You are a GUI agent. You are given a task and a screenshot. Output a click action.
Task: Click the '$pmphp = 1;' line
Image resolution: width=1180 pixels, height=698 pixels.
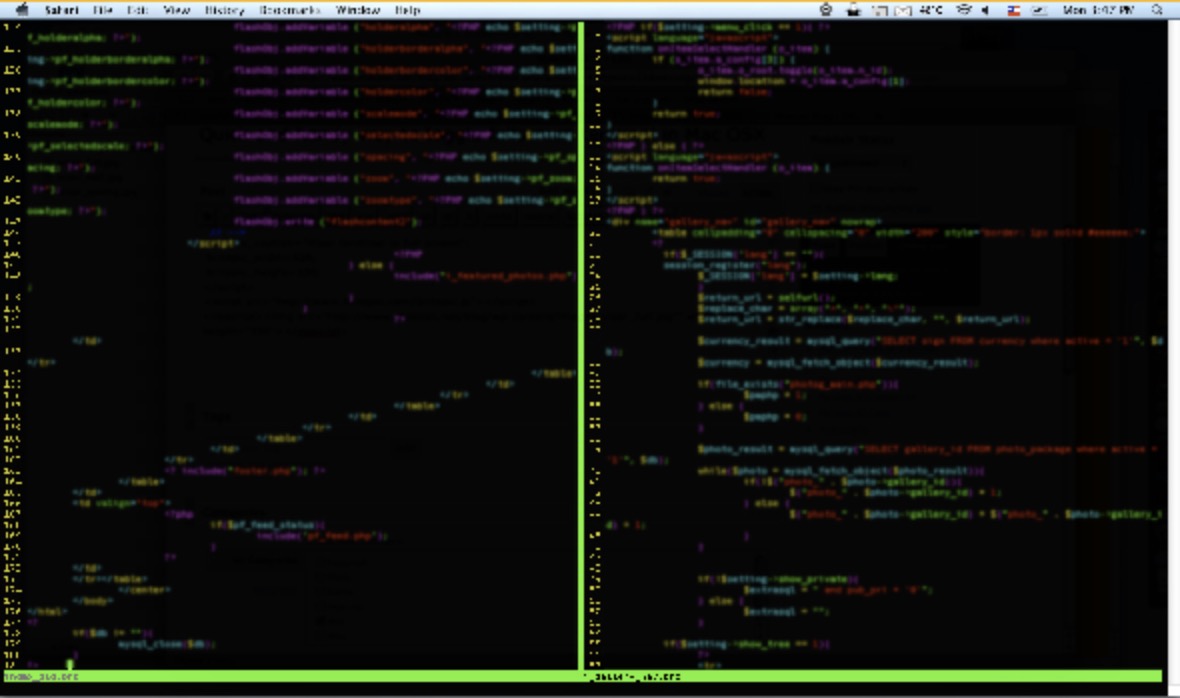[775, 395]
